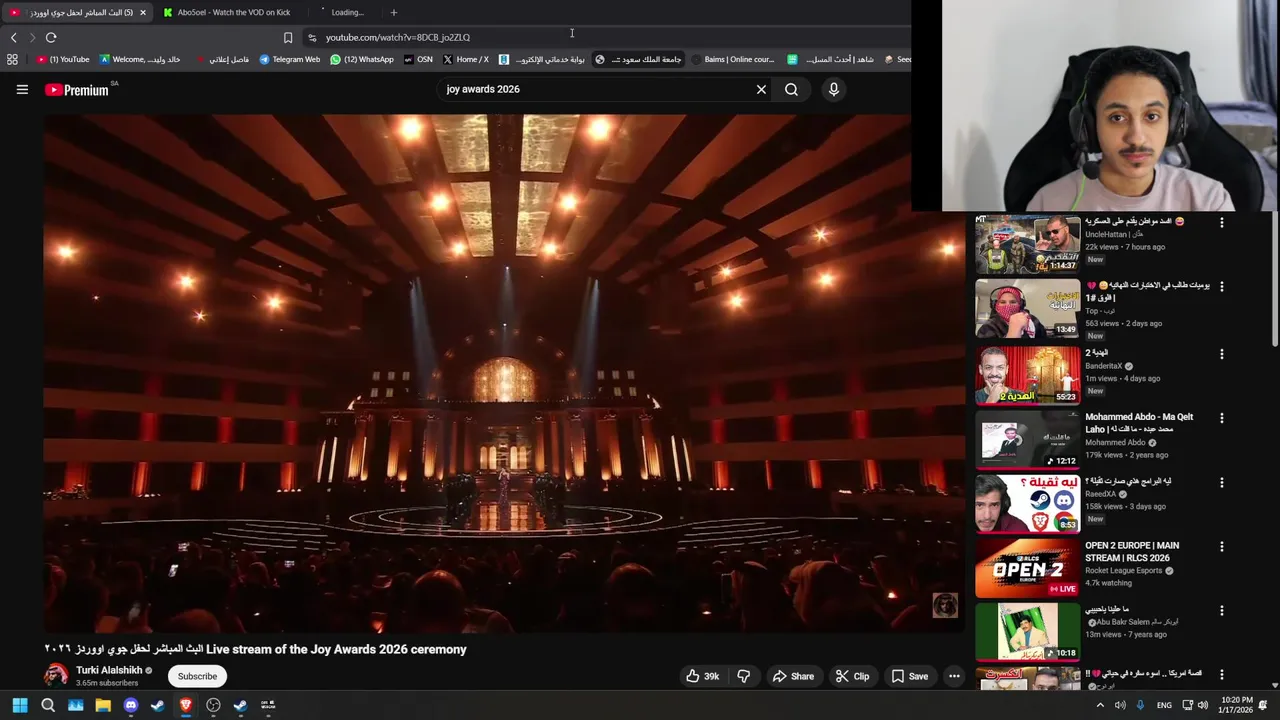Open the YouTube hamburger guide menu
This screenshot has width=1280, height=720.
(x=22, y=89)
